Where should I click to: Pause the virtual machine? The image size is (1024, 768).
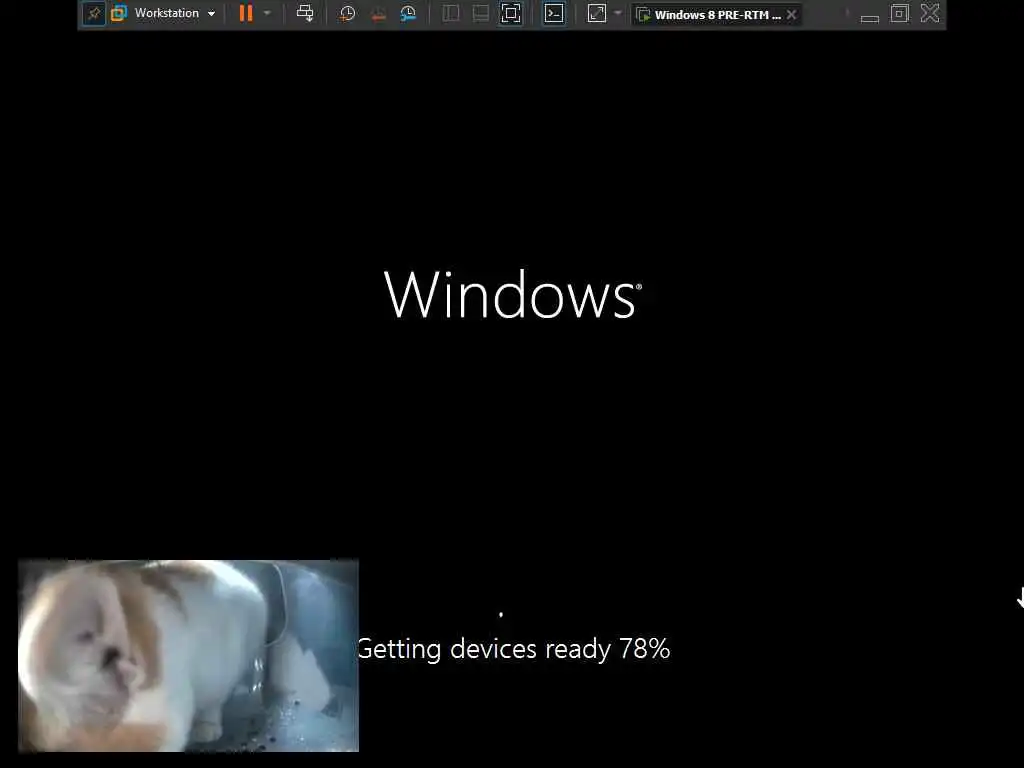tap(246, 13)
